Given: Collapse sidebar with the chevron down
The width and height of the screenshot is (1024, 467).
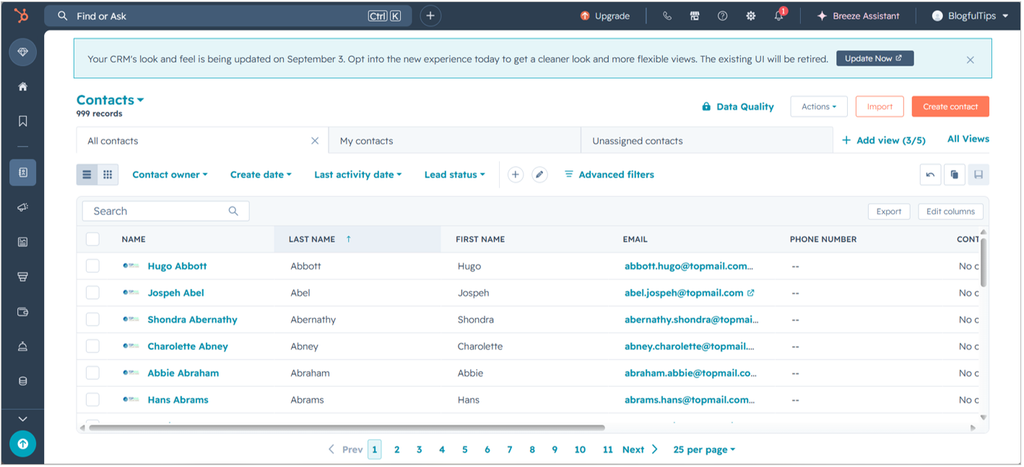Looking at the screenshot, I should click(23, 419).
